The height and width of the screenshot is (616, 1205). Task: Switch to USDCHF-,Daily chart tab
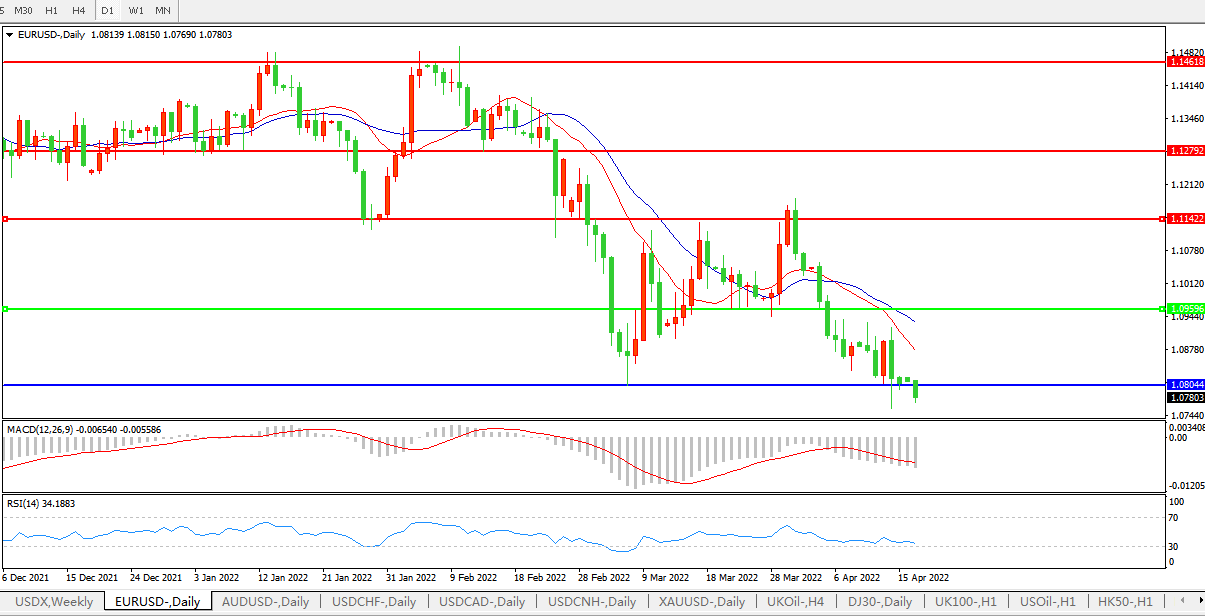(x=373, y=601)
